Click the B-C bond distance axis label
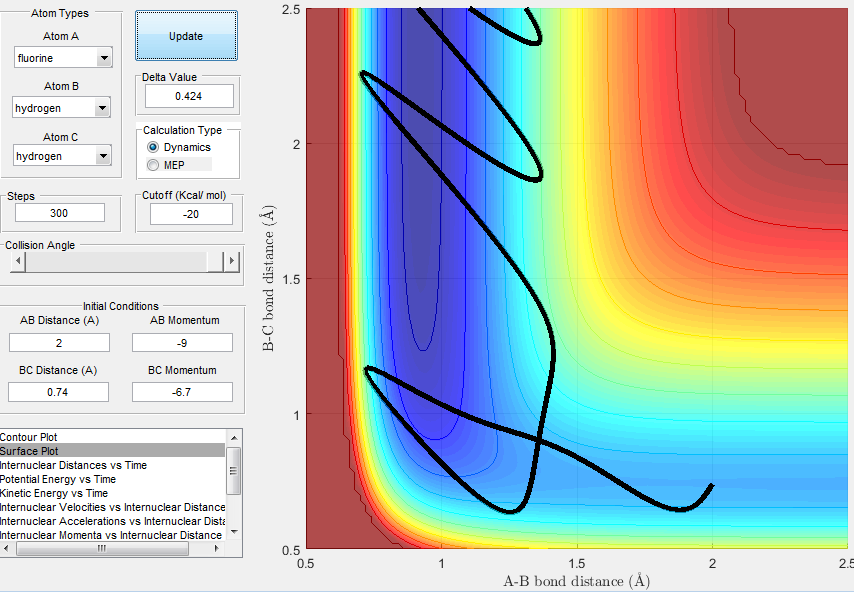This screenshot has height=592, width=854. pos(268,278)
